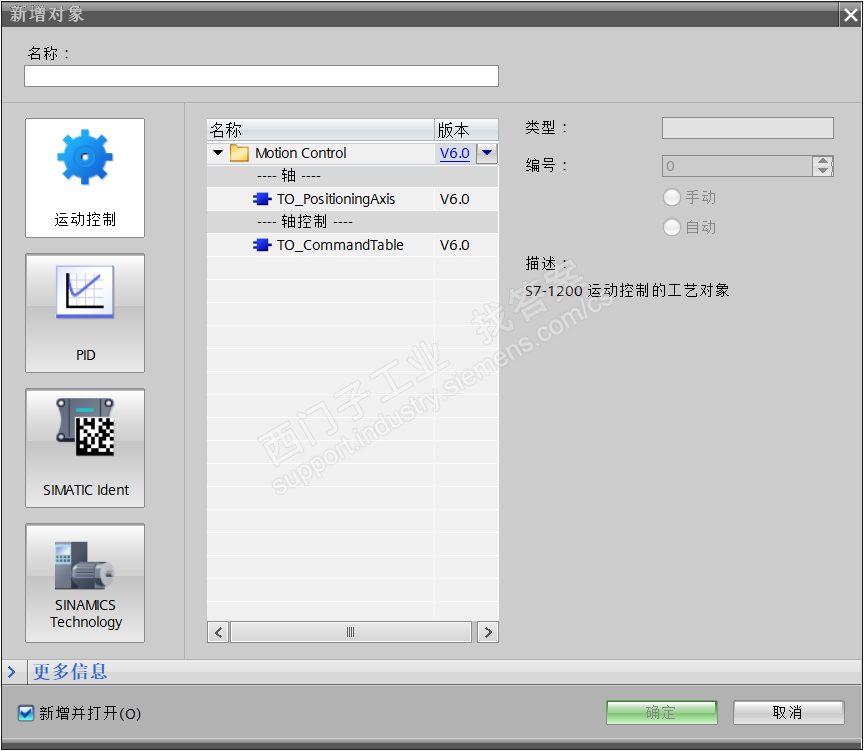Click the 取消 button

pyautogui.click(x=788, y=712)
